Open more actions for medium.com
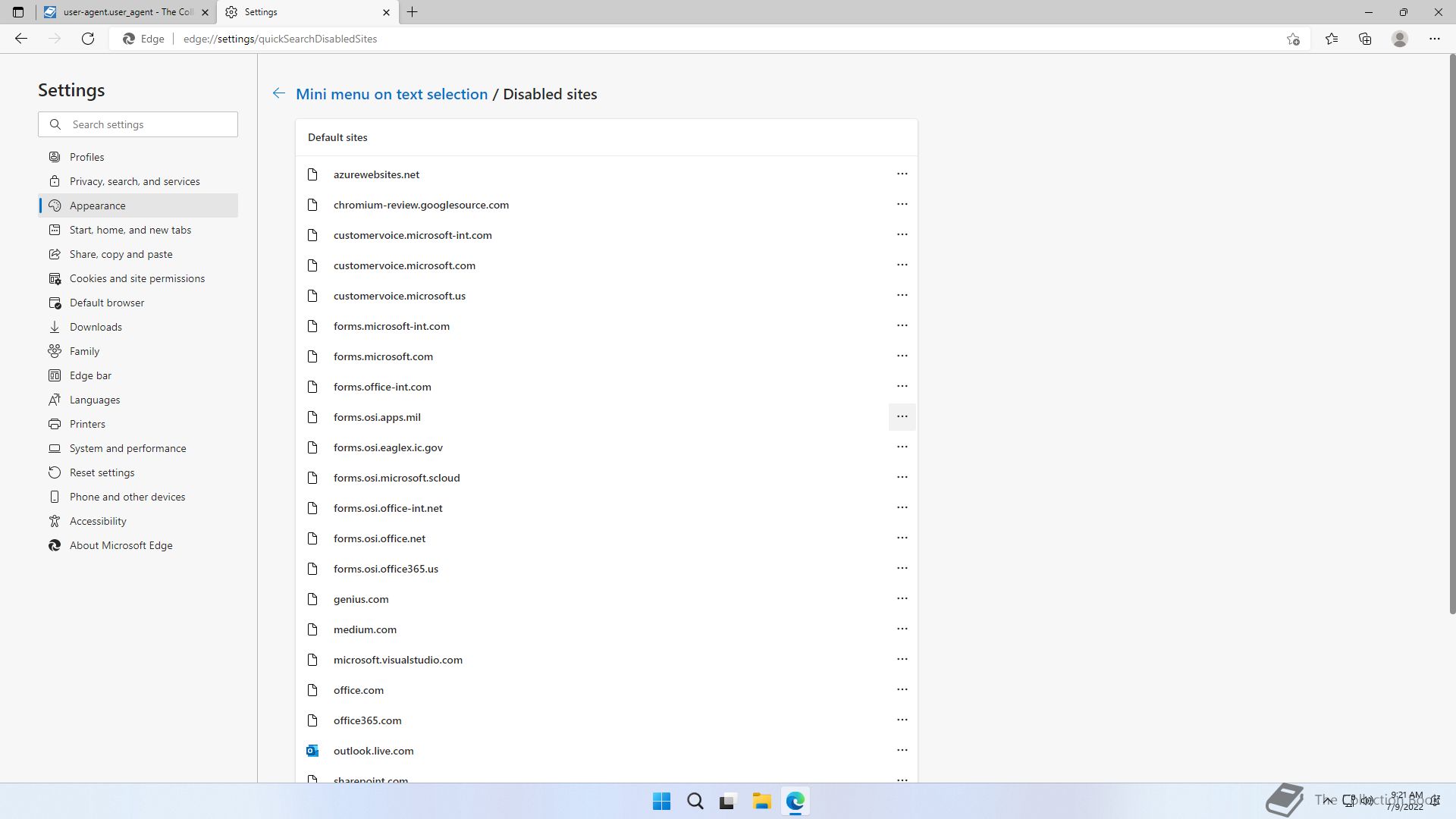The width and height of the screenshot is (1456, 819). (x=902, y=629)
